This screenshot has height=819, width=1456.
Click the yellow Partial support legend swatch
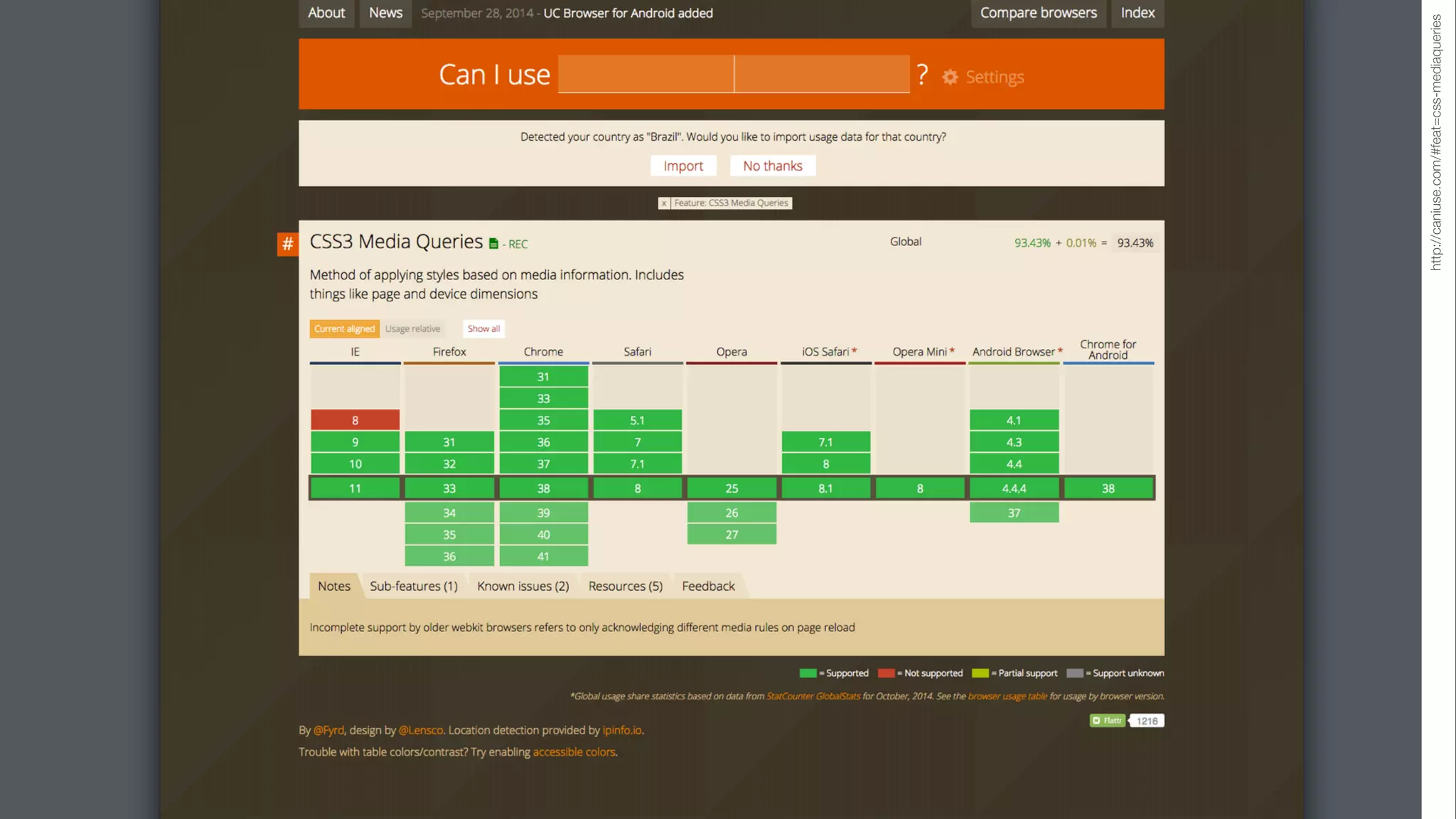[x=980, y=673]
